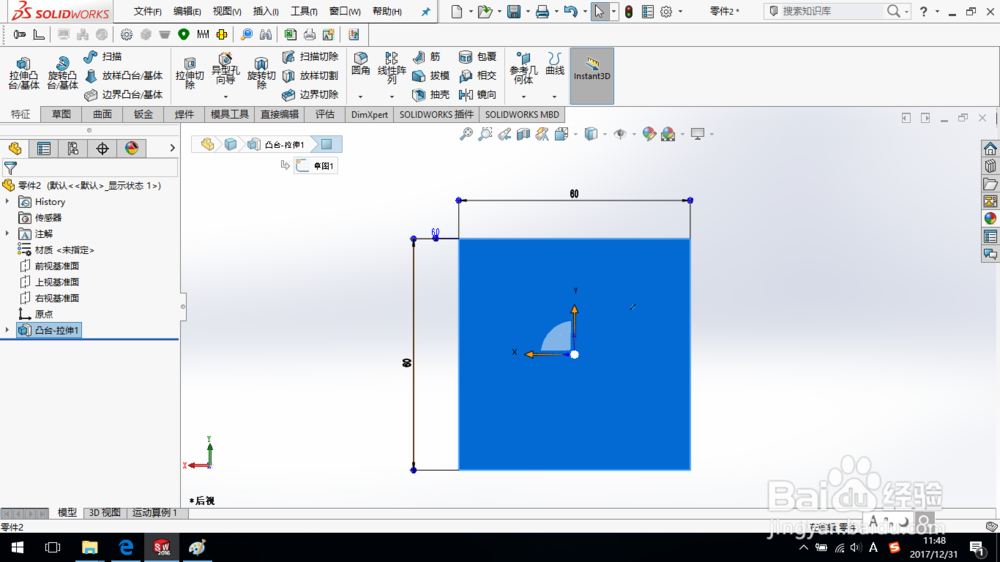Expand the 凸台-拉伸1 feature node
Screen dimensions: 1000x562
click(x=8, y=330)
